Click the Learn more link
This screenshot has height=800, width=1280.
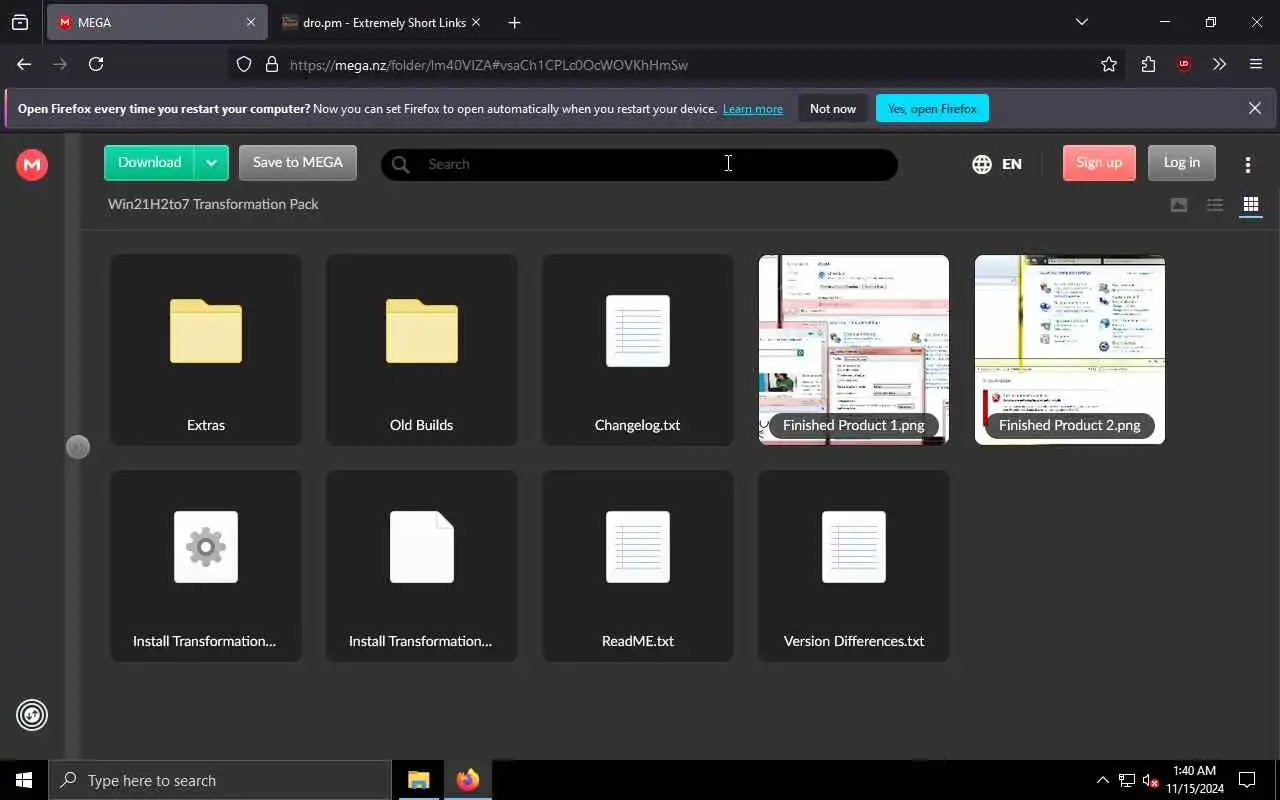coord(753,109)
